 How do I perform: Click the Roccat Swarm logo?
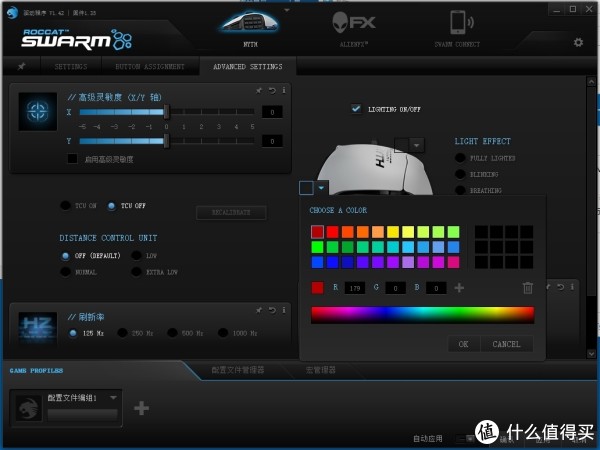tap(77, 39)
